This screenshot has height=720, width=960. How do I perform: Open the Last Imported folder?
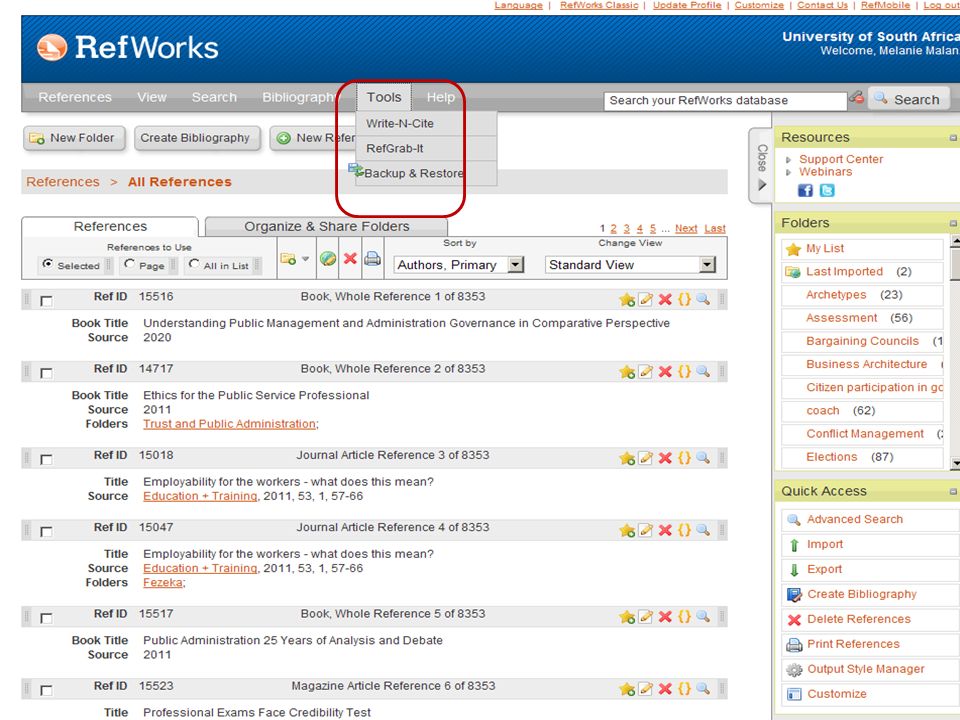pyautogui.click(x=844, y=272)
